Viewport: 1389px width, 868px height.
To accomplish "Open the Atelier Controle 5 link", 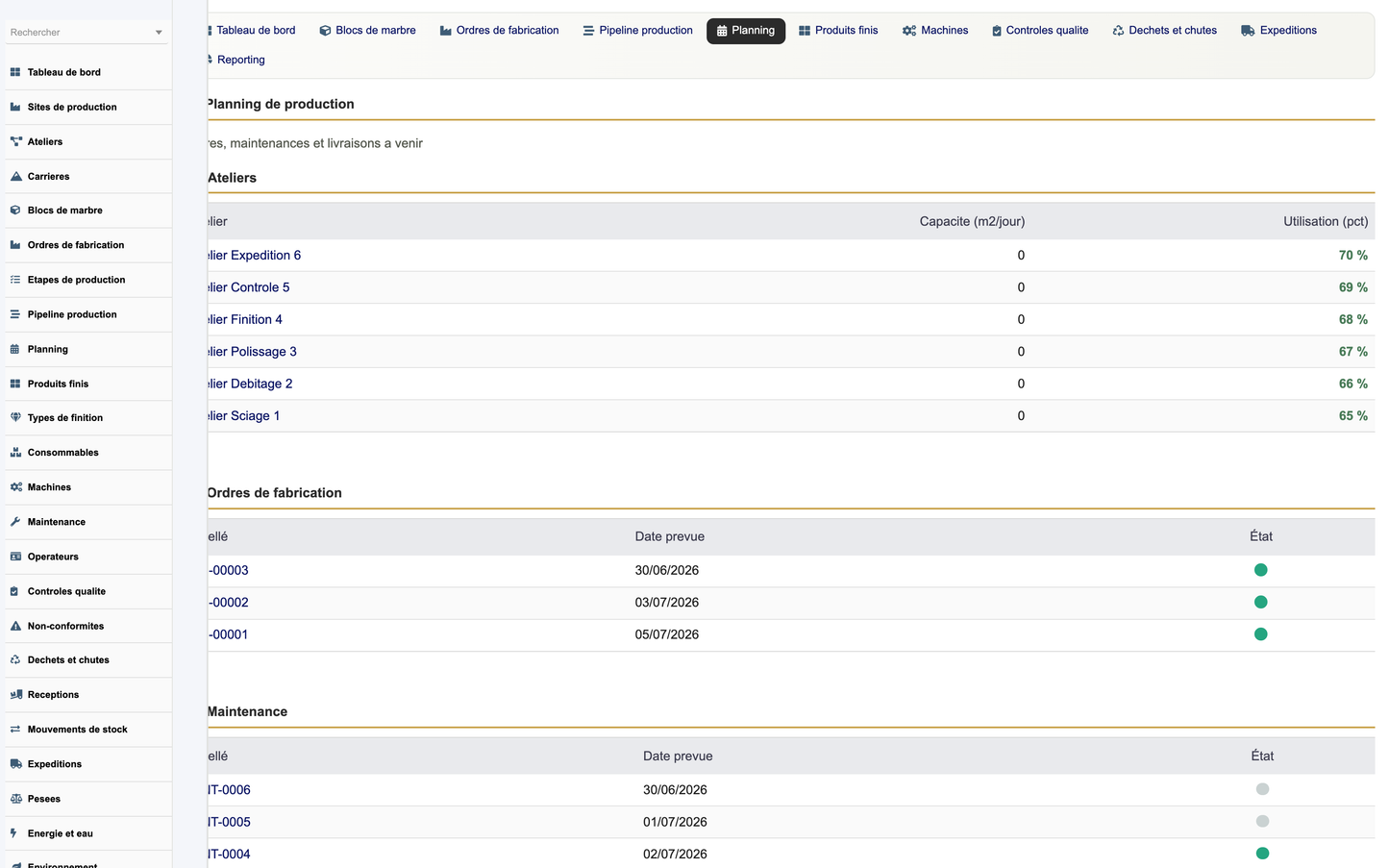I will (248, 287).
